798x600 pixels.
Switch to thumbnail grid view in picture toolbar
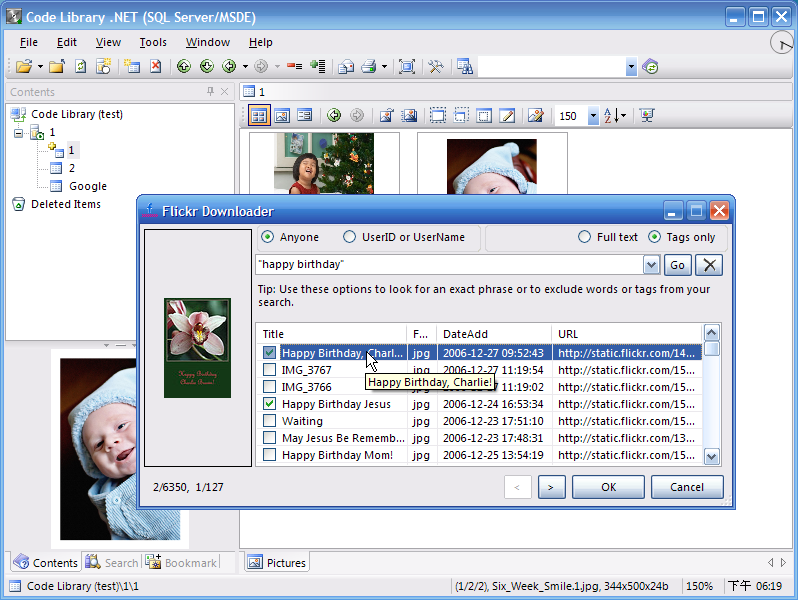[259, 116]
